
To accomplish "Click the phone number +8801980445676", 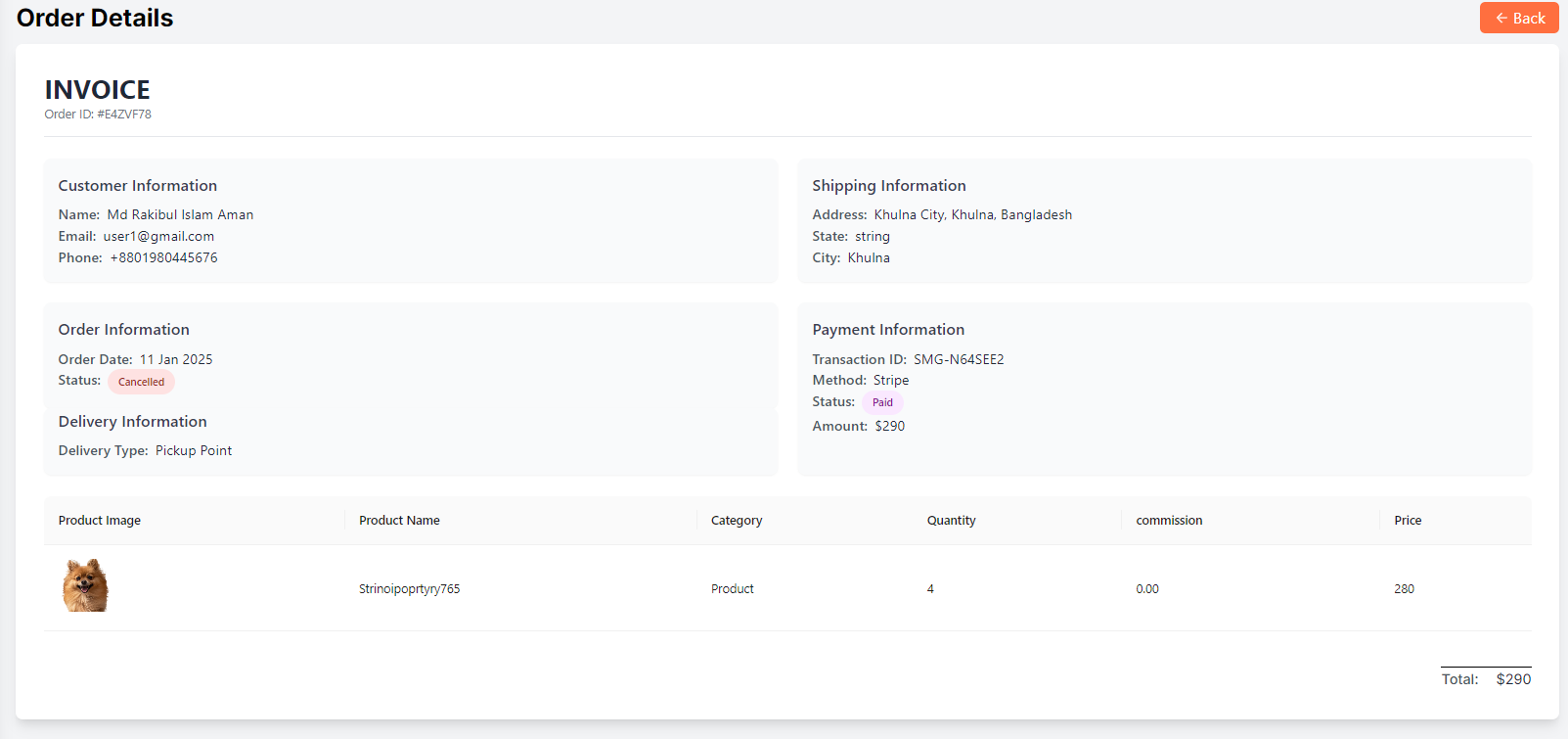I will (163, 257).
